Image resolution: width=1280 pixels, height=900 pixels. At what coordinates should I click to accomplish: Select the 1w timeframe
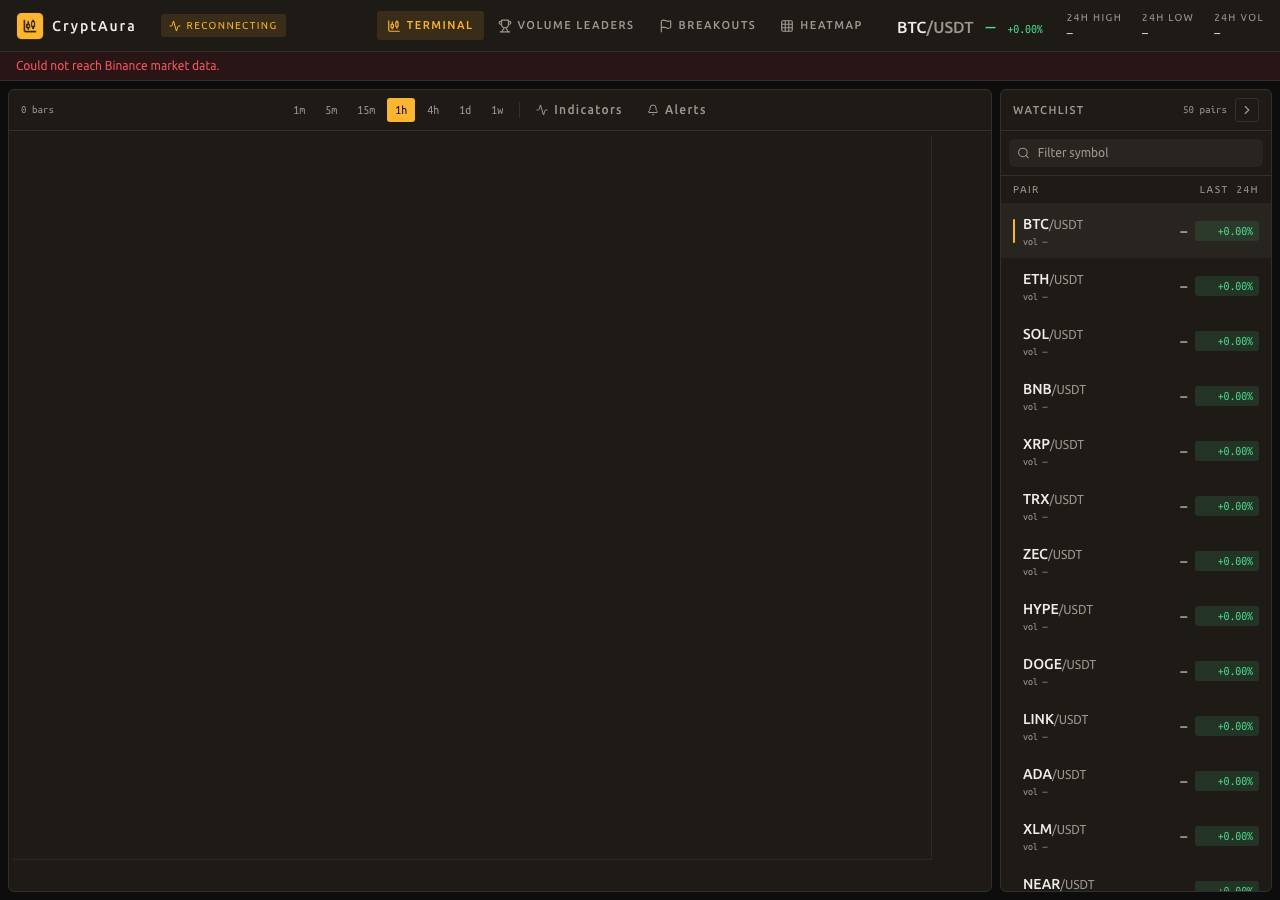(497, 110)
